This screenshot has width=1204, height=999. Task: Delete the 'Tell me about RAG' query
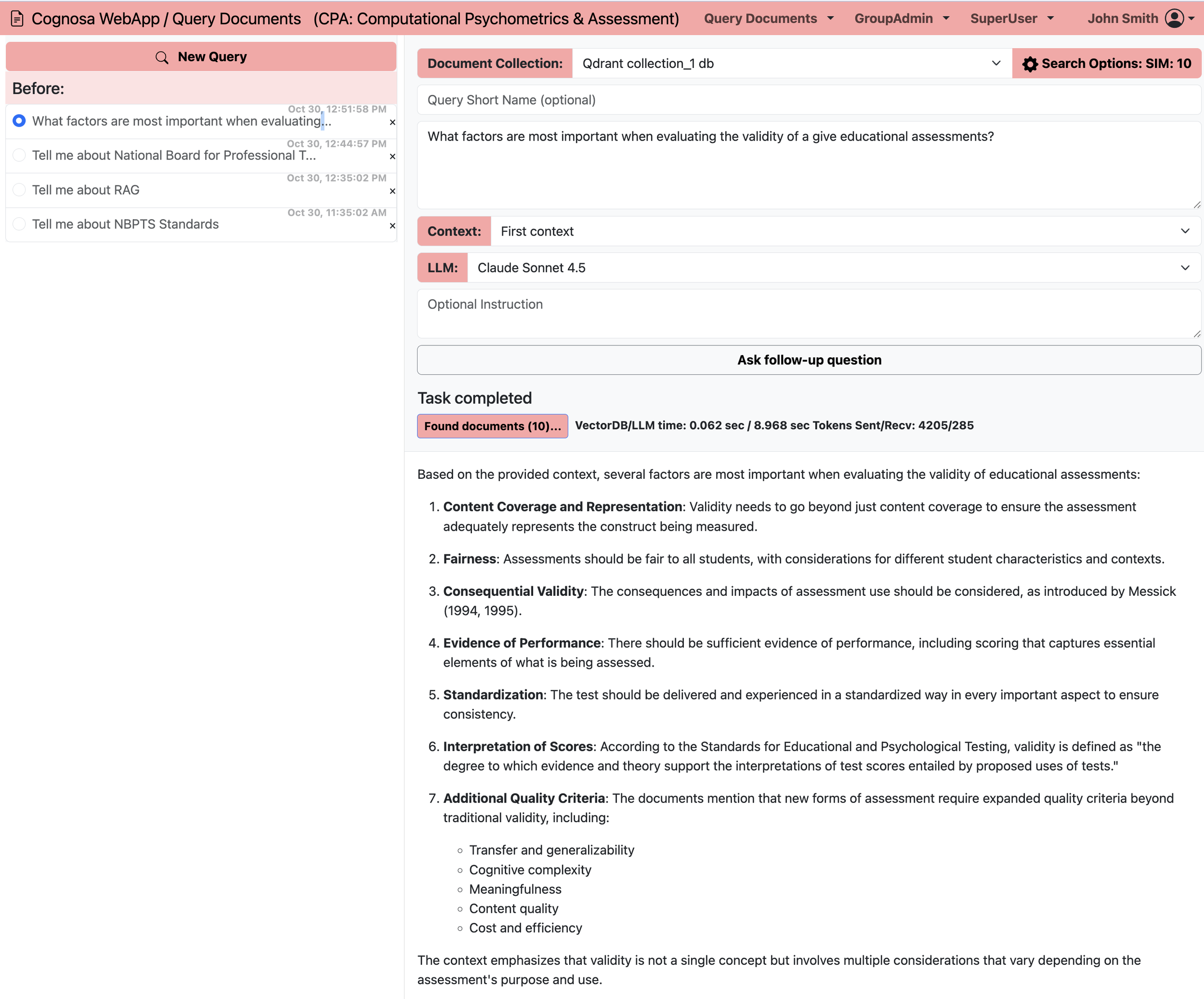pos(392,191)
